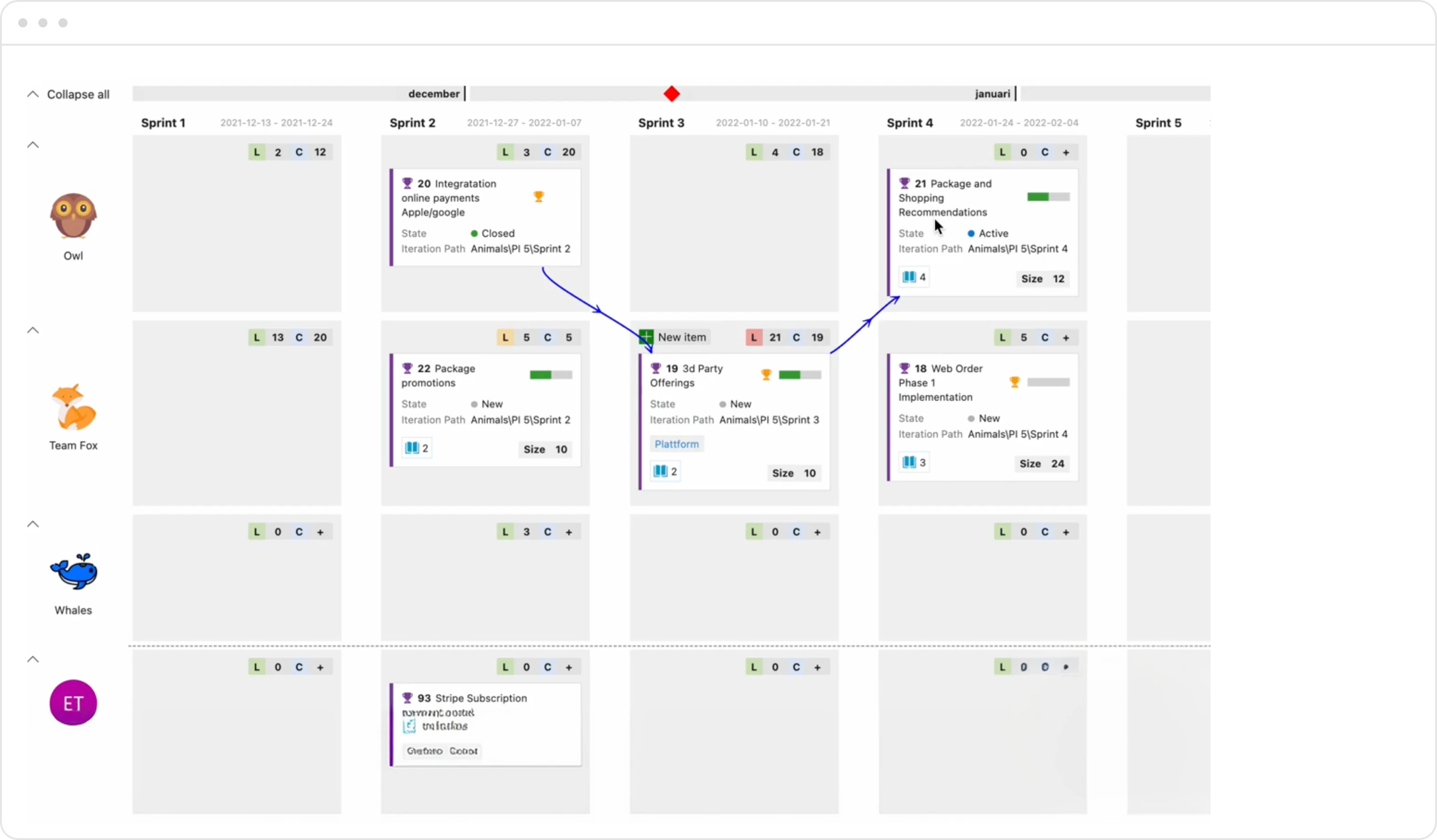Screen dimensions: 1437x840
Task: Collapse all team rows
Action: (x=68, y=94)
